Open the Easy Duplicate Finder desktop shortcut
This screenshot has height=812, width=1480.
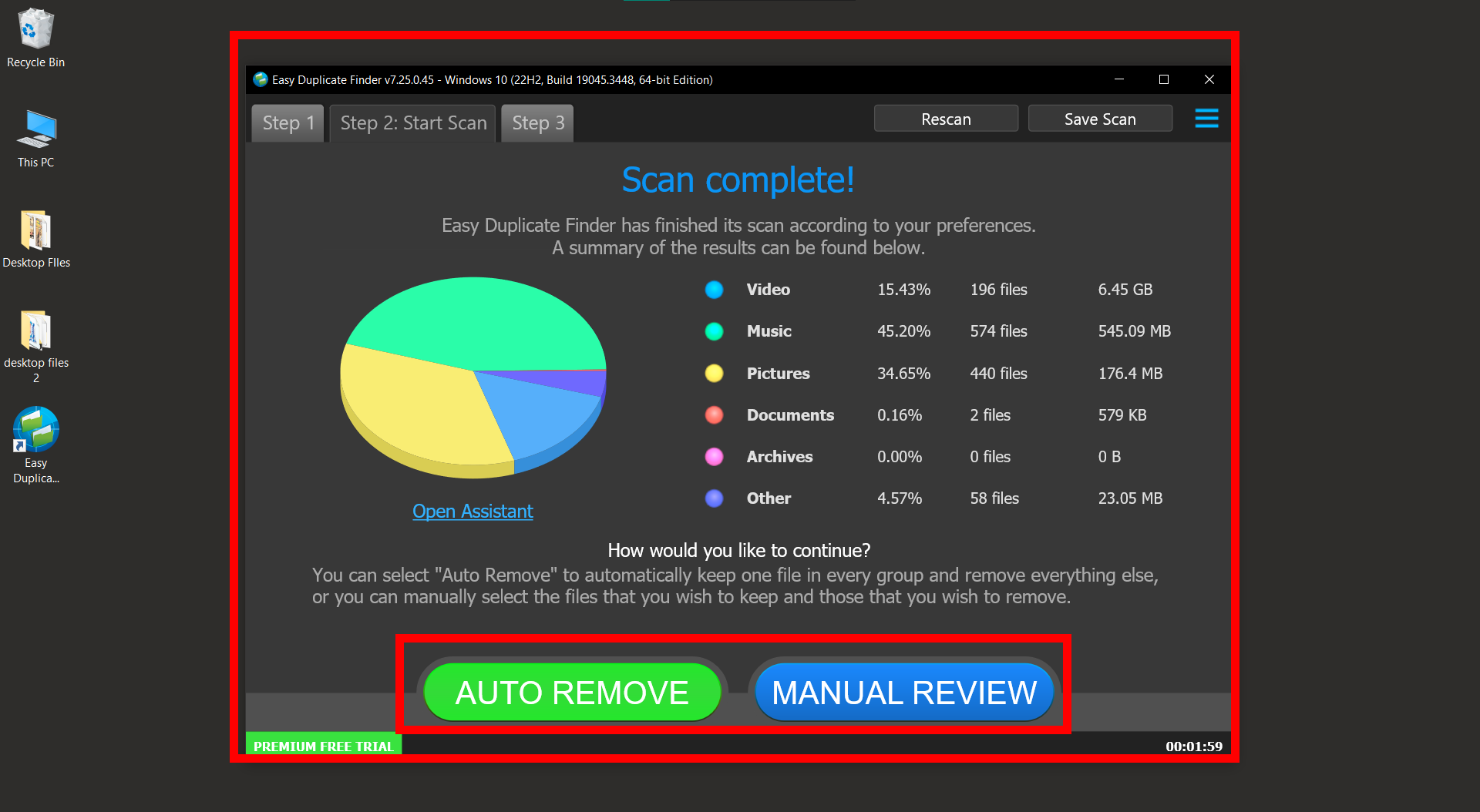[x=35, y=428]
